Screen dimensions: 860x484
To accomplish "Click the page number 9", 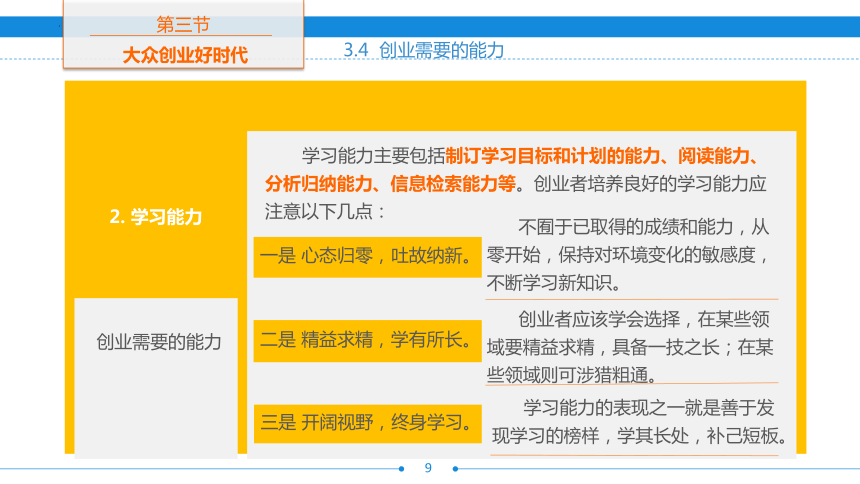I will coord(428,468).
